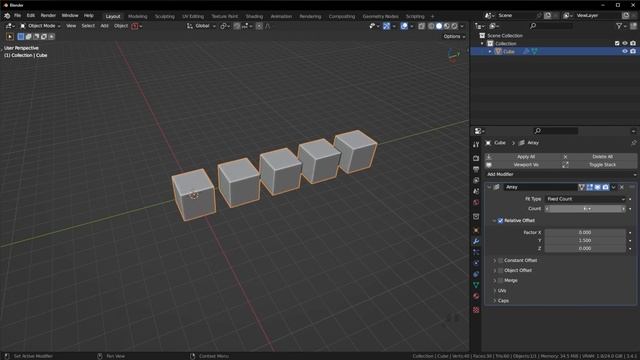
Task: Open the View Layer properties tab icon
Action: pyautogui.click(x=476, y=180)
